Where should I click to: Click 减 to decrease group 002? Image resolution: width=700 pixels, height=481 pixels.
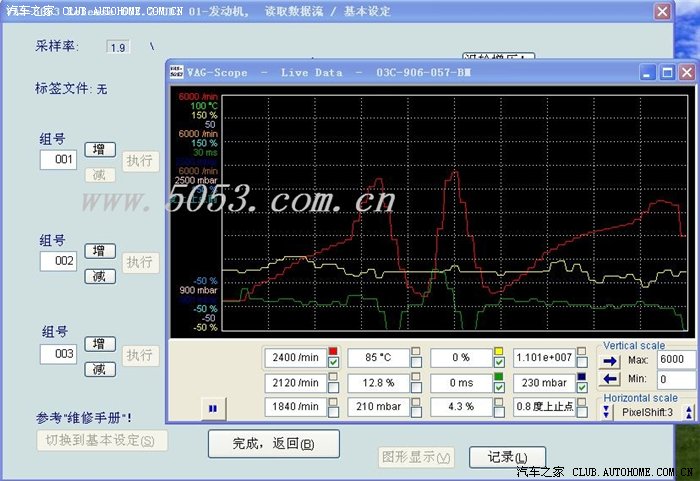(x=100, y=276)
